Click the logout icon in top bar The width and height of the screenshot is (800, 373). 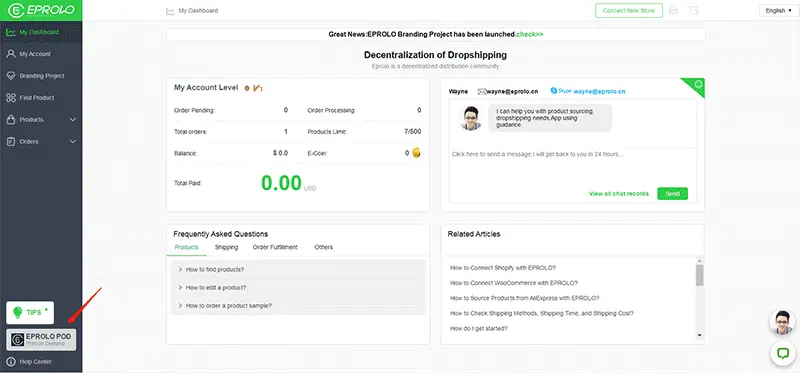point(694,11)
